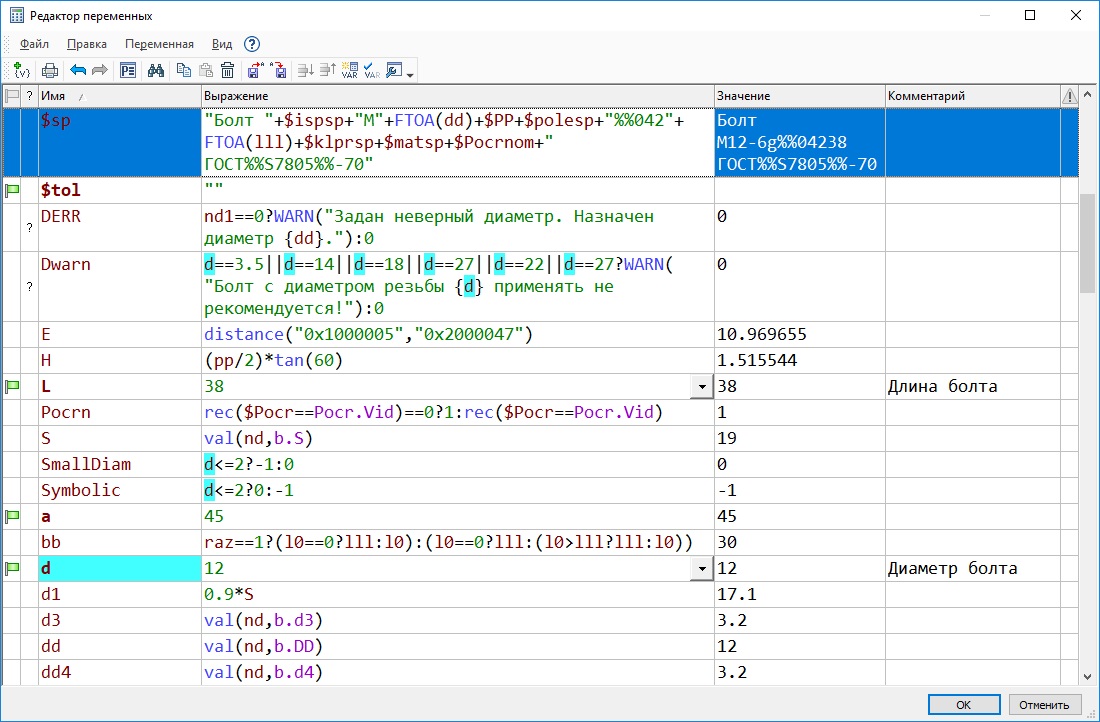Click the help question mark icon
This screenshot has width=1100, height=722.
pyautogui.click(x=252, y=44)
